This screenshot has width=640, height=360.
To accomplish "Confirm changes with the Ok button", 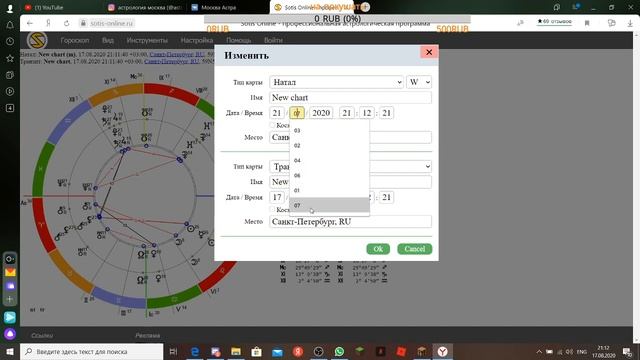I will [x=378, y=249].
